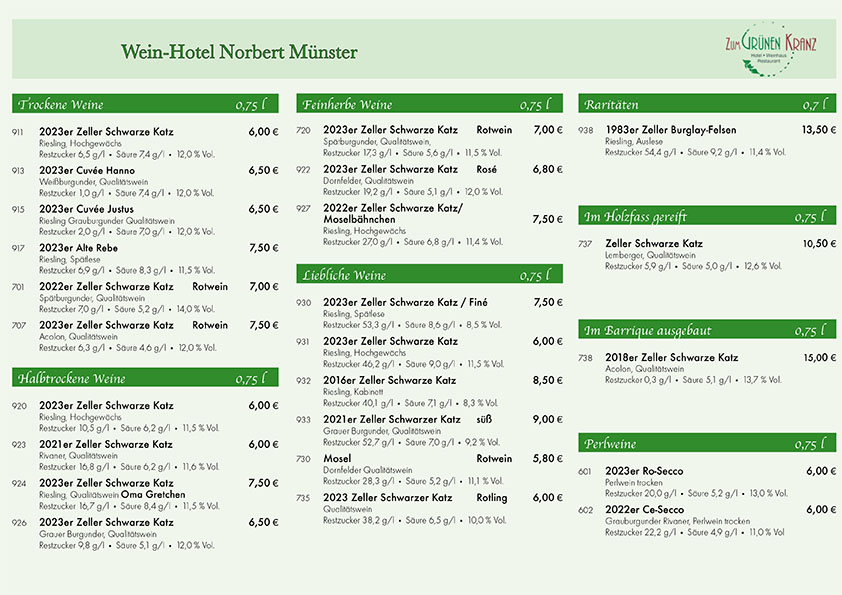Screen dimensions: 842x595
Task: Click the 2018er Zeller Schwarze Katz Barrique wine
Action: (x=672, y=357)
